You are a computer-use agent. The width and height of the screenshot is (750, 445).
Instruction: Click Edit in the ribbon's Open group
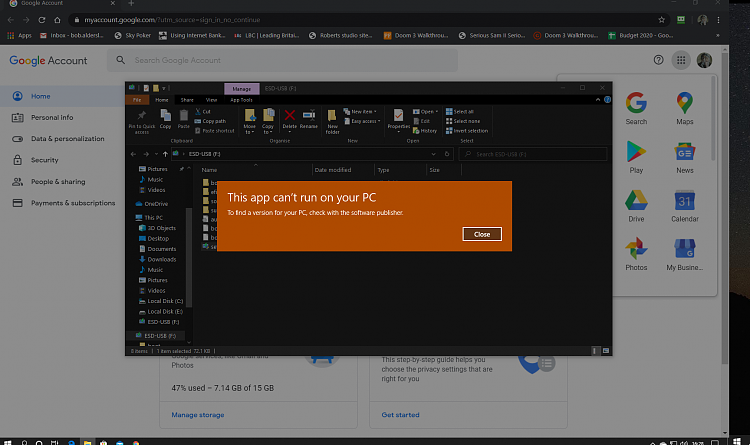click(421, 121)
